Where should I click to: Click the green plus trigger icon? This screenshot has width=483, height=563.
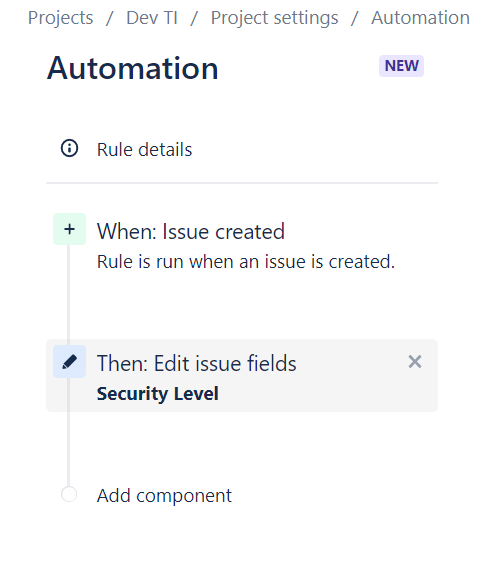click(x=69, y=229)
